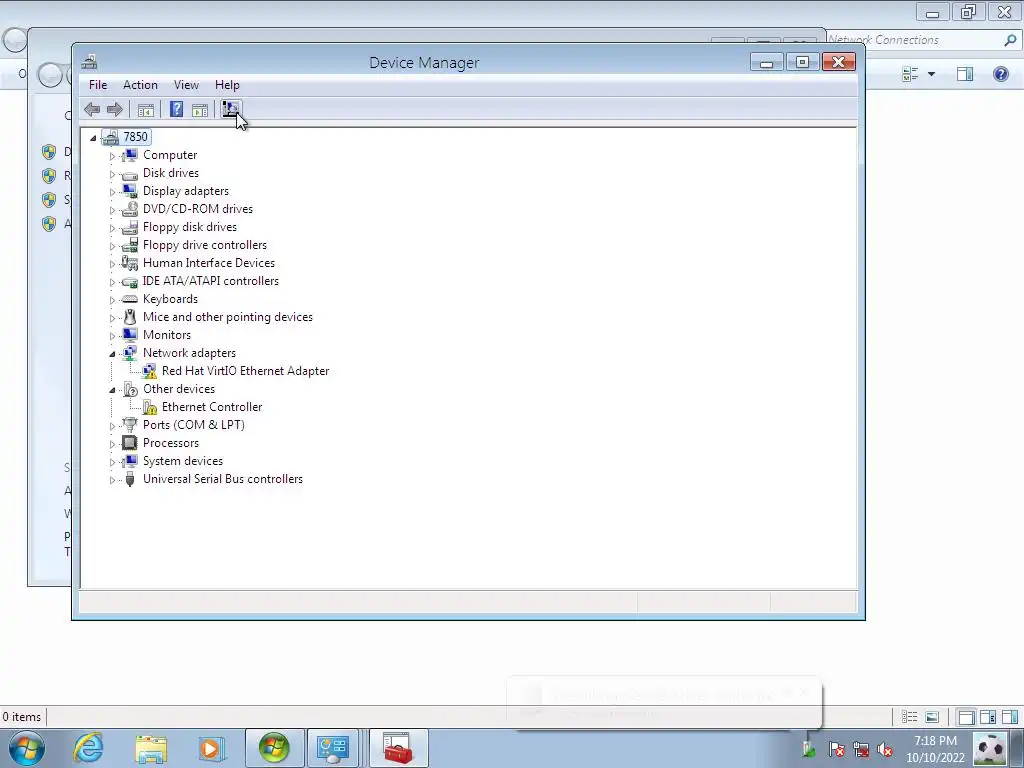Select Mice and other pointing devices
Viewport: 1024px width, 768px height.
(x=228, y=317)
